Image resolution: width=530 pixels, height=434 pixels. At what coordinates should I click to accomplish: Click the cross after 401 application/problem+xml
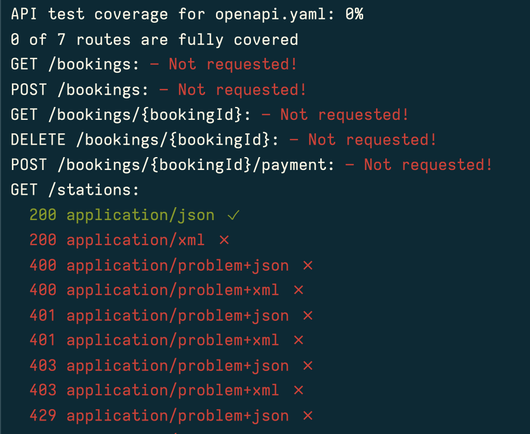tap(298, 340)
